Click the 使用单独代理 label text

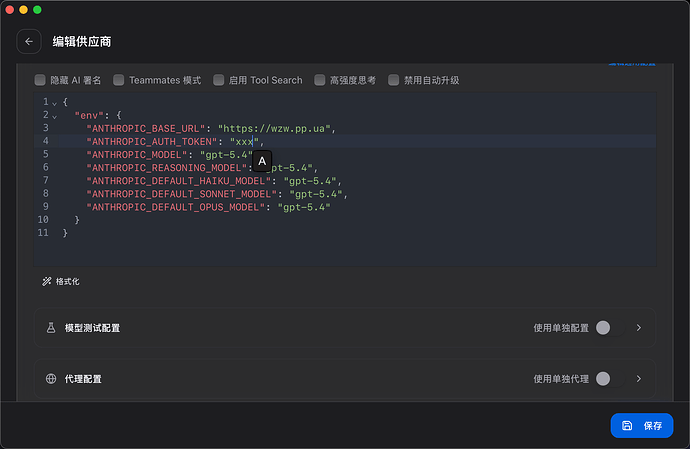click(x=561, y=379)
